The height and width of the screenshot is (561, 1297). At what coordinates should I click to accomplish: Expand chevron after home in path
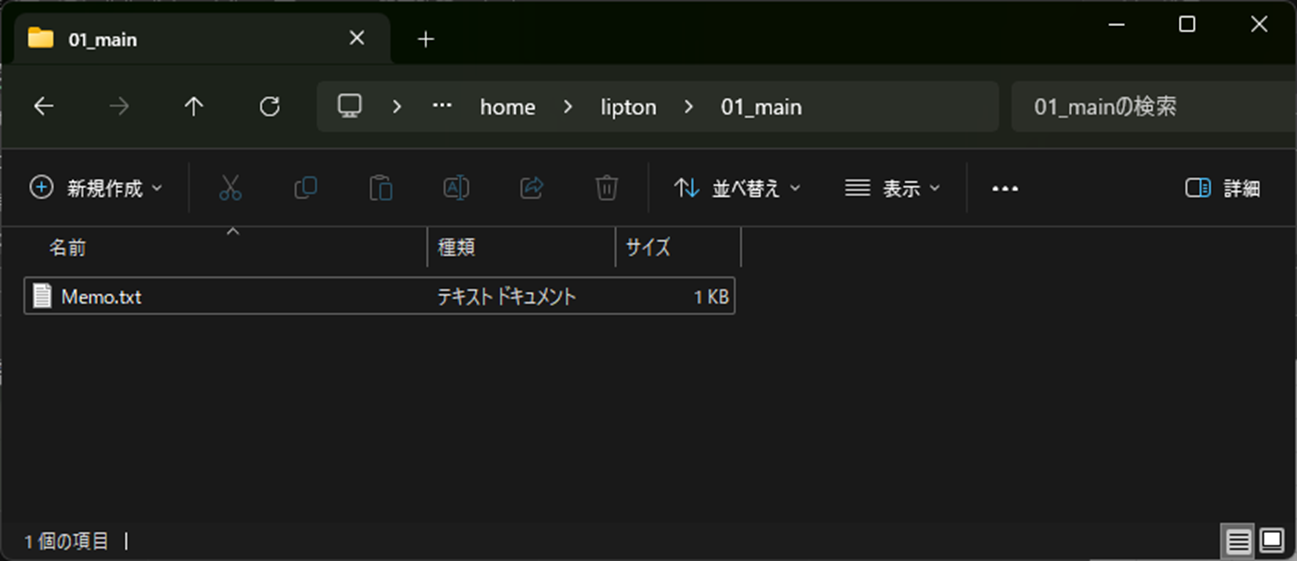pos(568,106)
